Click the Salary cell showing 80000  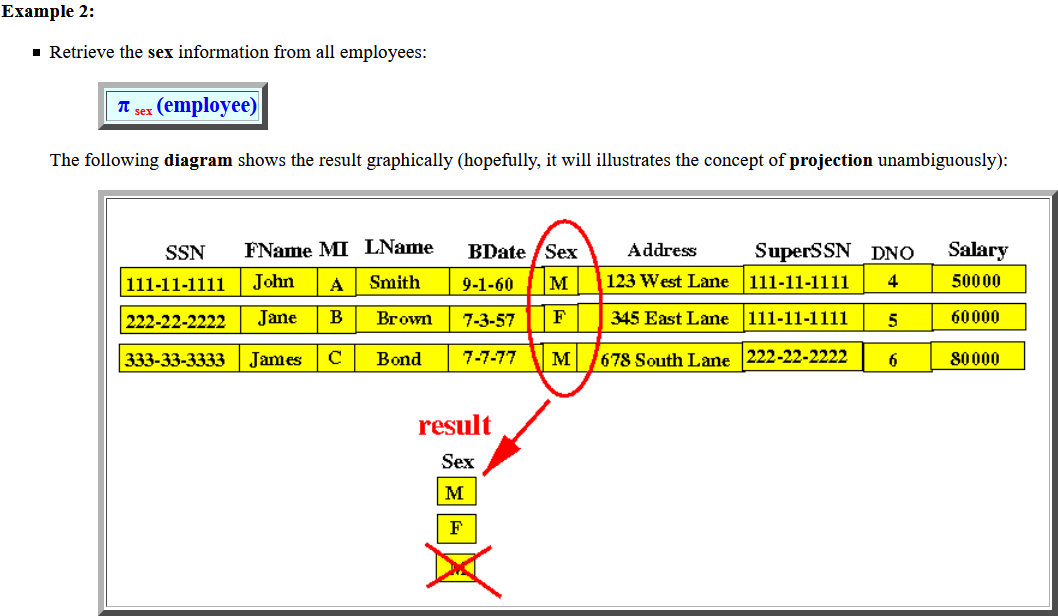[x=977, y=355]
